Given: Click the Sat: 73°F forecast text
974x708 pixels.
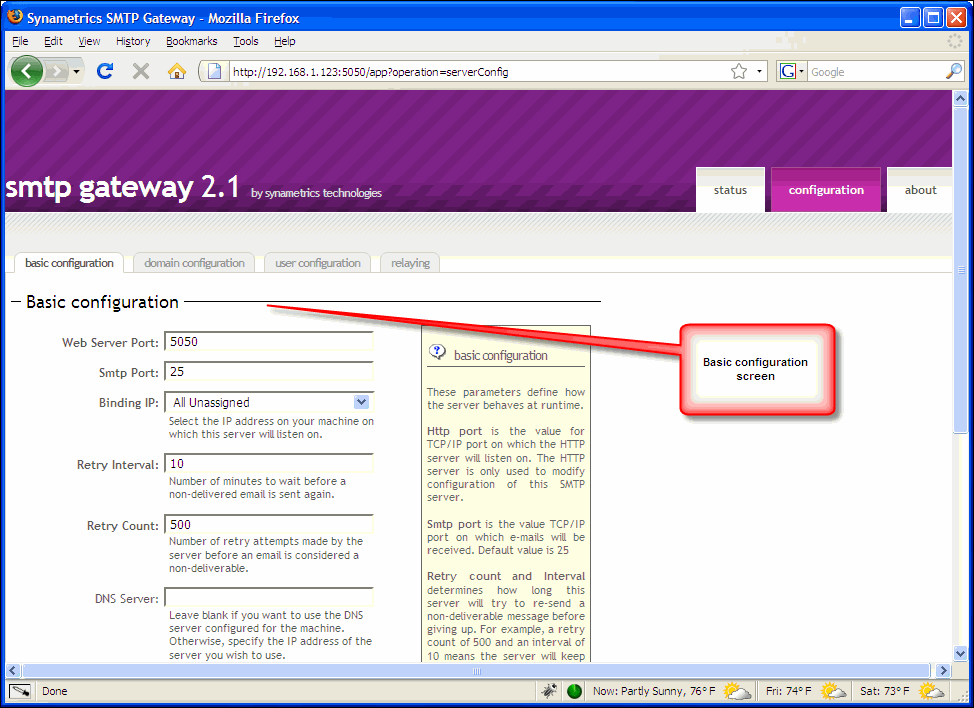Looking at the screenshot, I should click(x=885, y=691).
